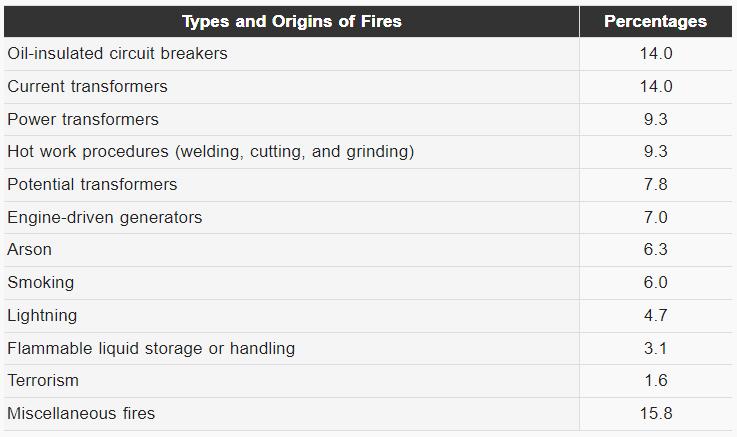Click the 6.3 percentage for Arson
Image resolution: width=737 pixels, height=437 pixels.
(x=656, y=250)
